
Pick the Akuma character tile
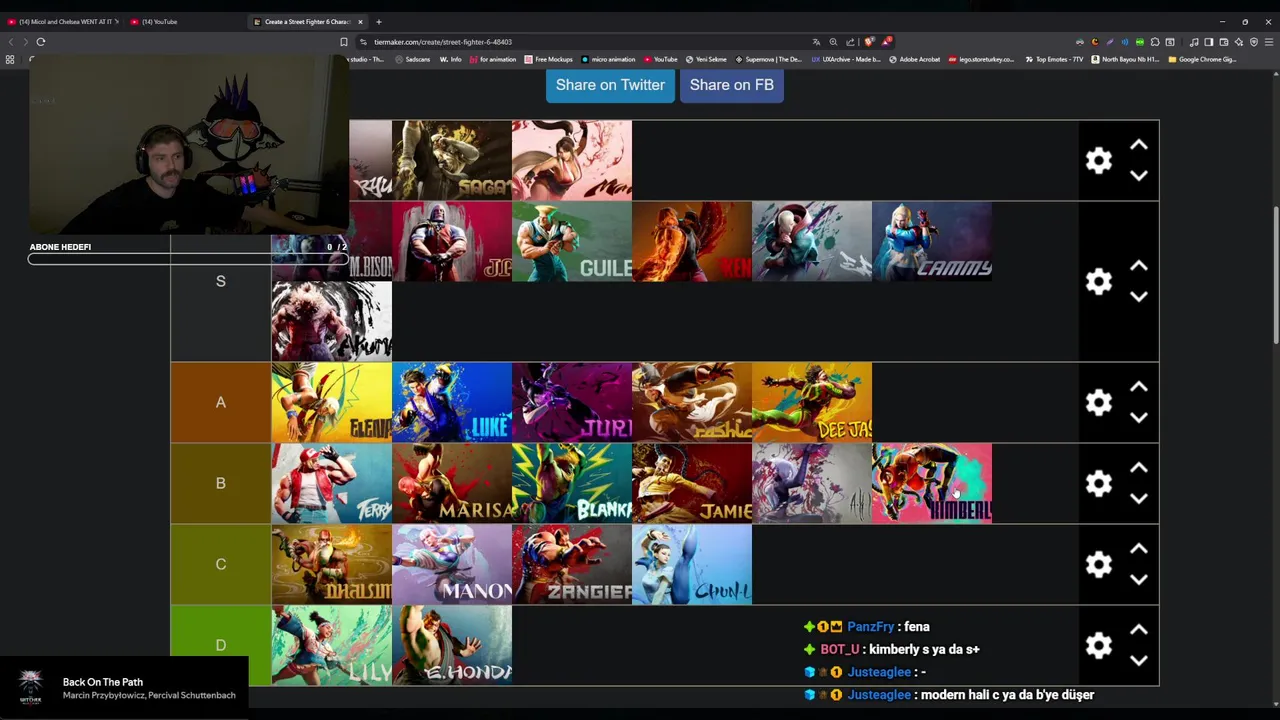point(332,321)
